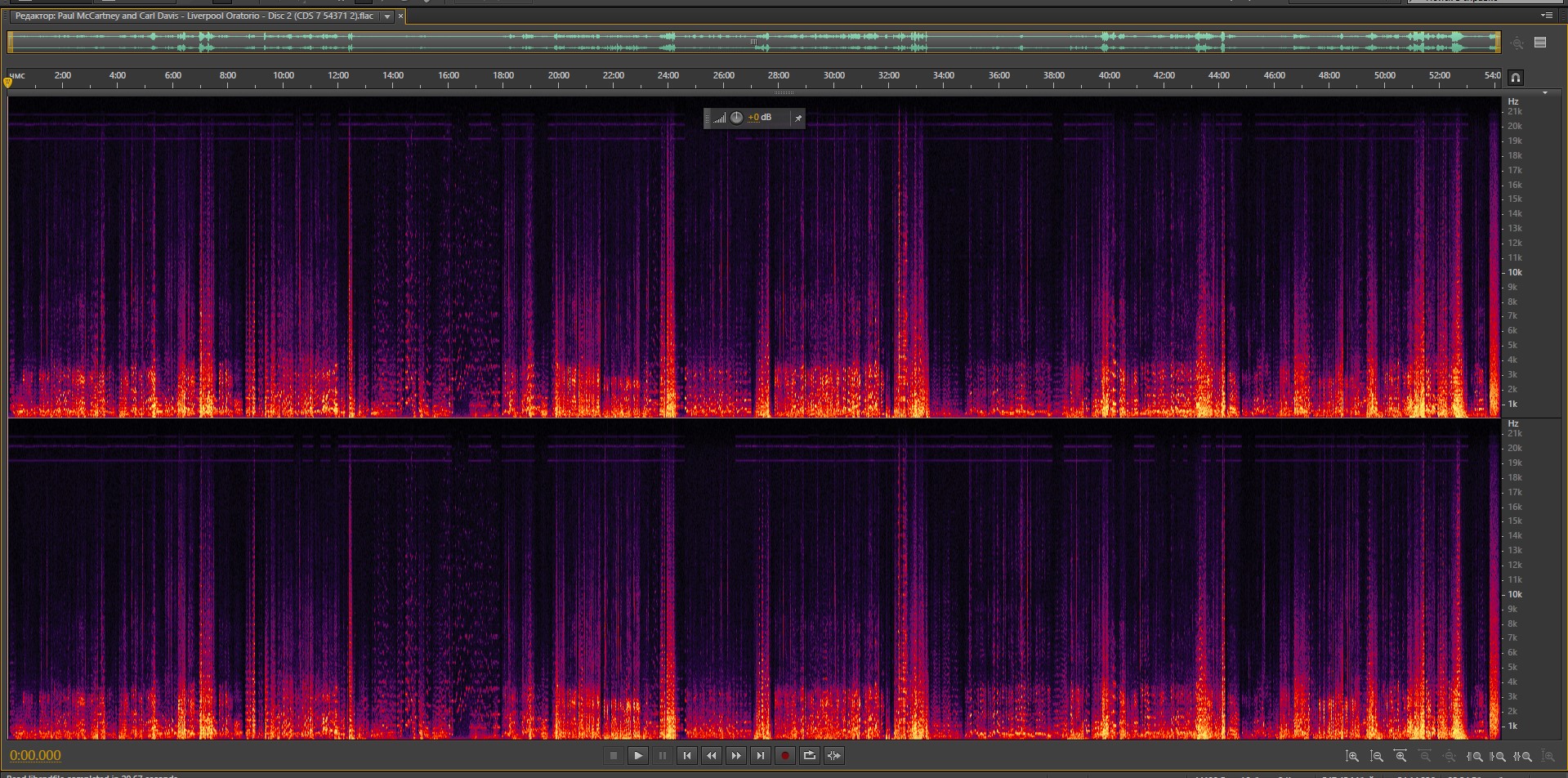
Task: Click the HUD volume knob at +0 dB
Action: 736,118
